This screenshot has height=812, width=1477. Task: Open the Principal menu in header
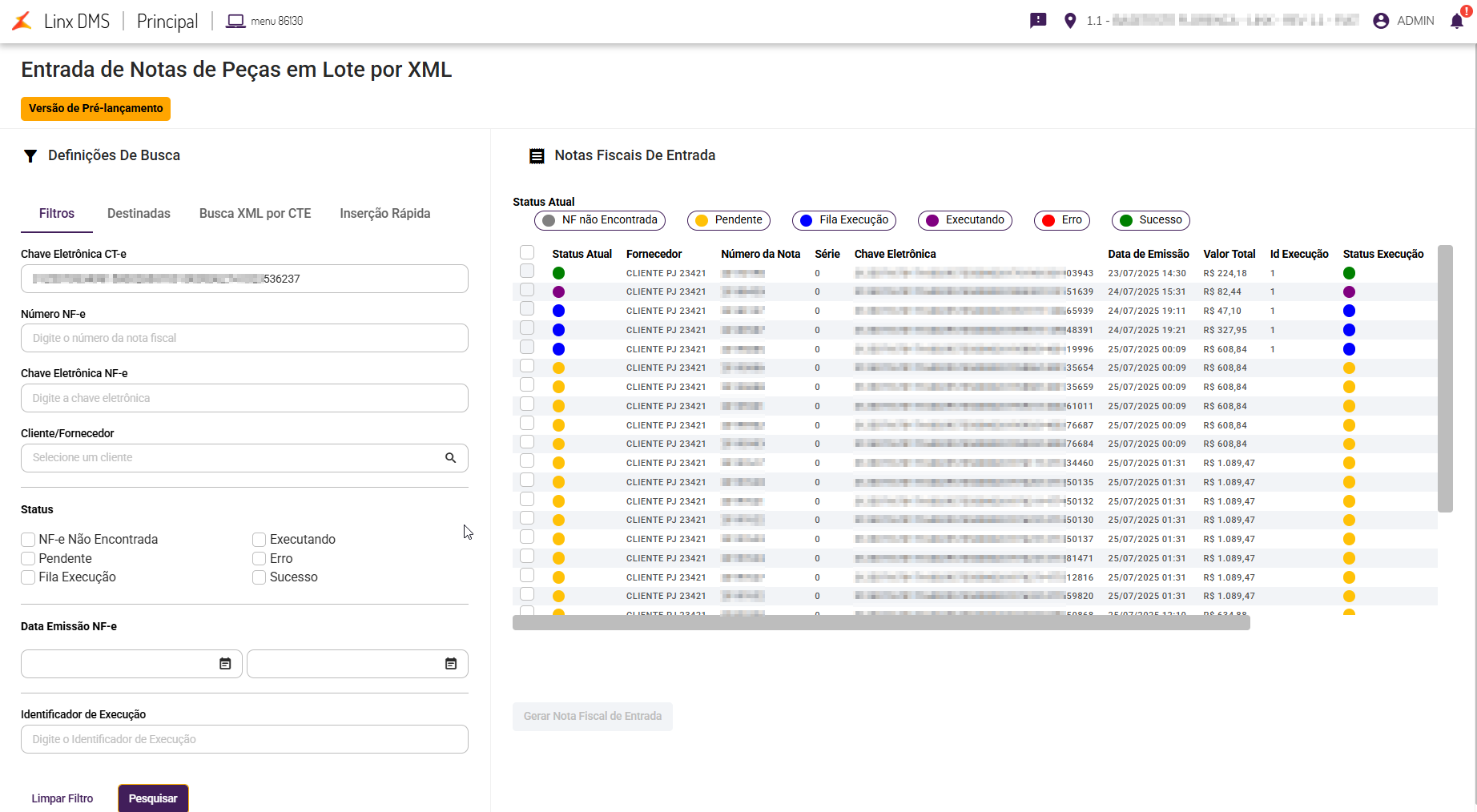pos(167,22)
